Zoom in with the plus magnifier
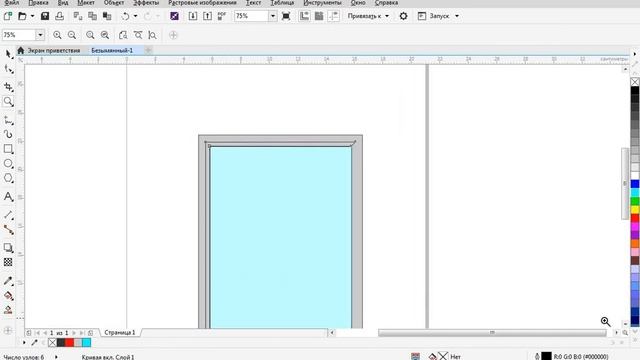 click(x=57, y=35)
